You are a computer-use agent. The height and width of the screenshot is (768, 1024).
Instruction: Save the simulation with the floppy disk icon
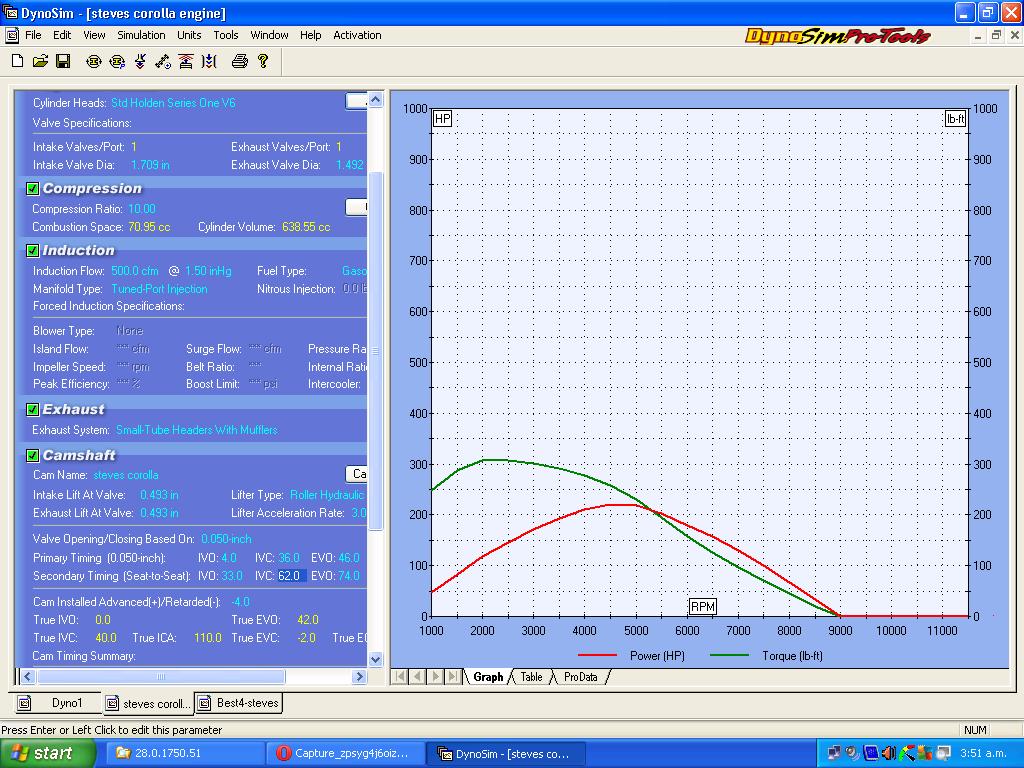point(63,61)
